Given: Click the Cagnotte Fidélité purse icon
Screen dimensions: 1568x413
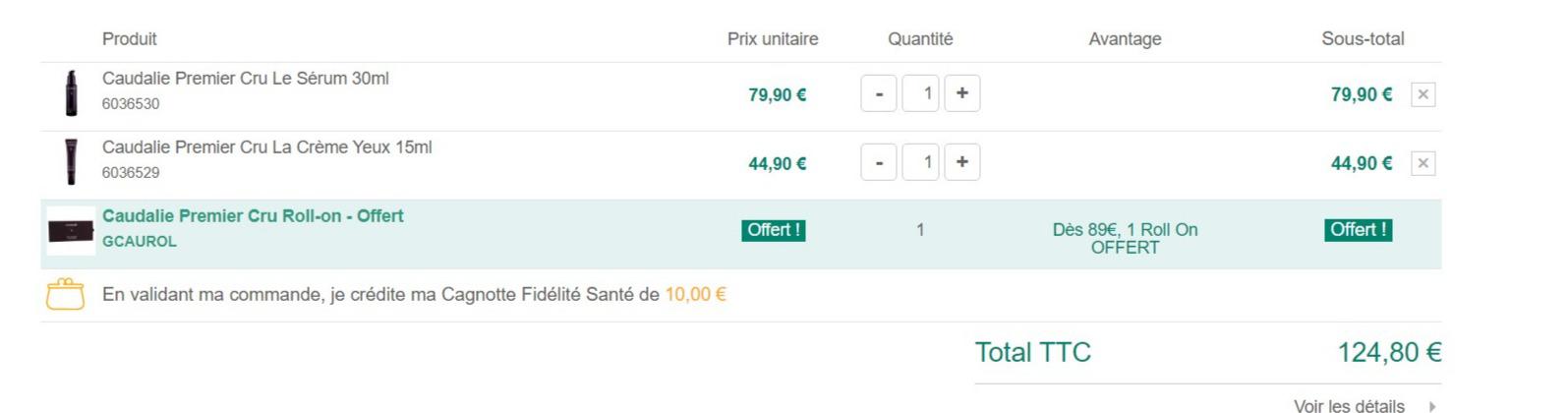Looking at the screenshot, I should click(66, 294).
